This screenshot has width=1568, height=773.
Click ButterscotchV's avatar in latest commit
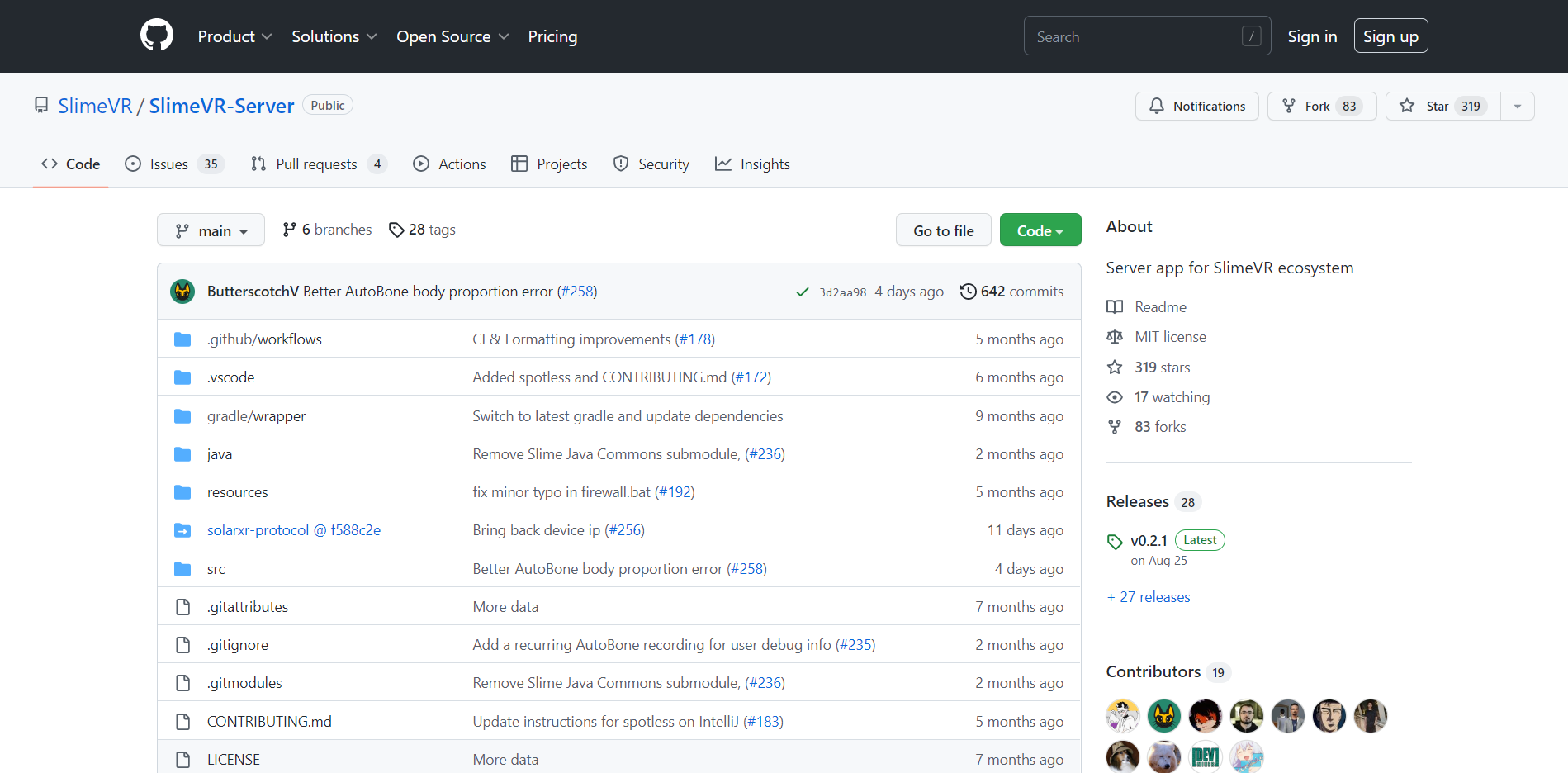click(182, 292)
